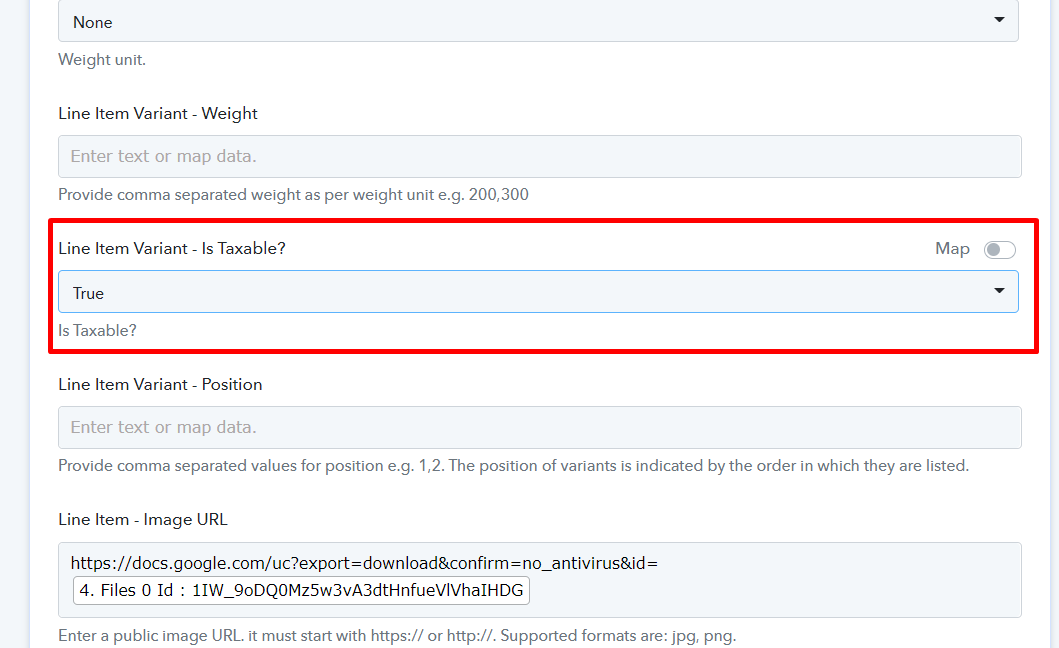Click the position values hint text

click(513, 466)
